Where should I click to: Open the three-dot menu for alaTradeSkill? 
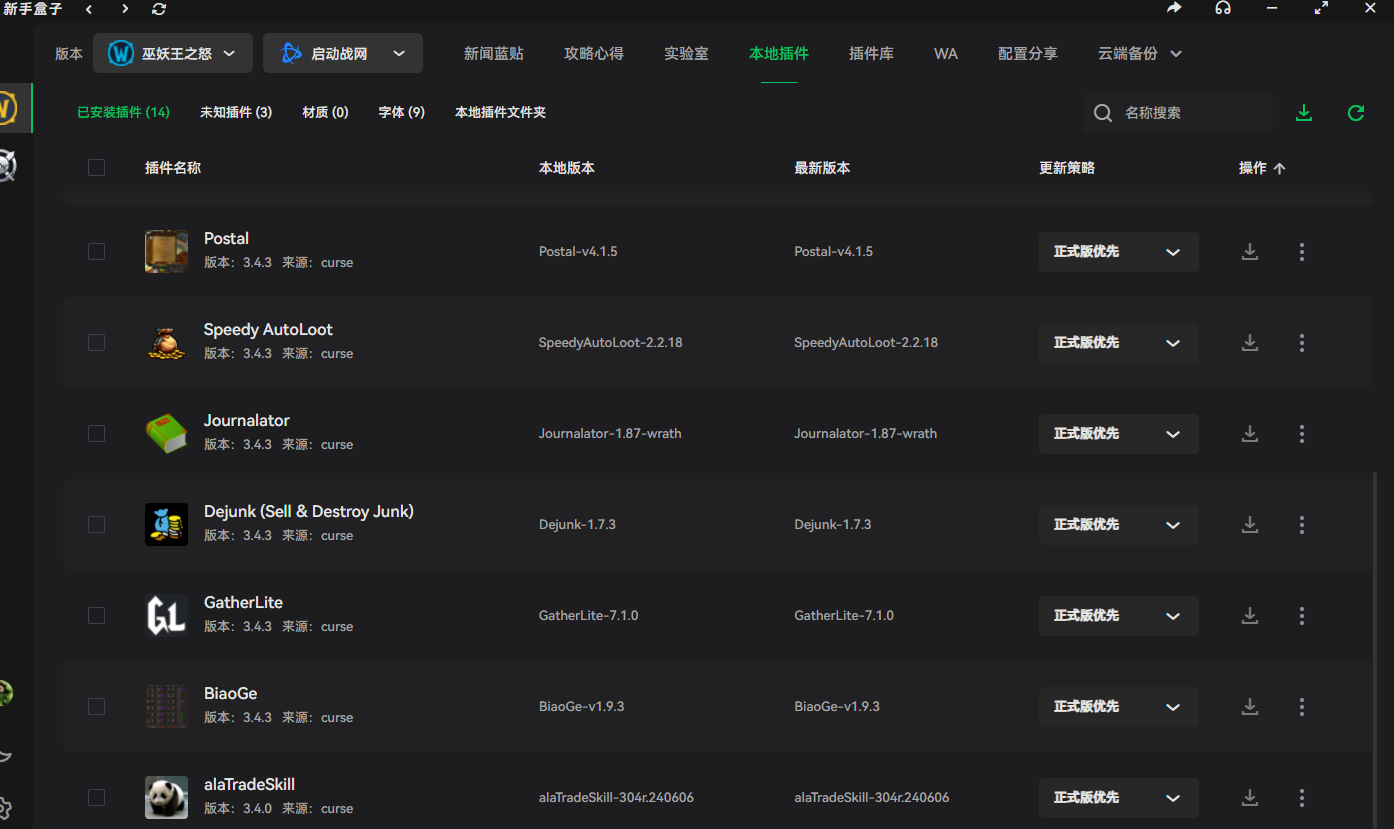pos(1302,798)
